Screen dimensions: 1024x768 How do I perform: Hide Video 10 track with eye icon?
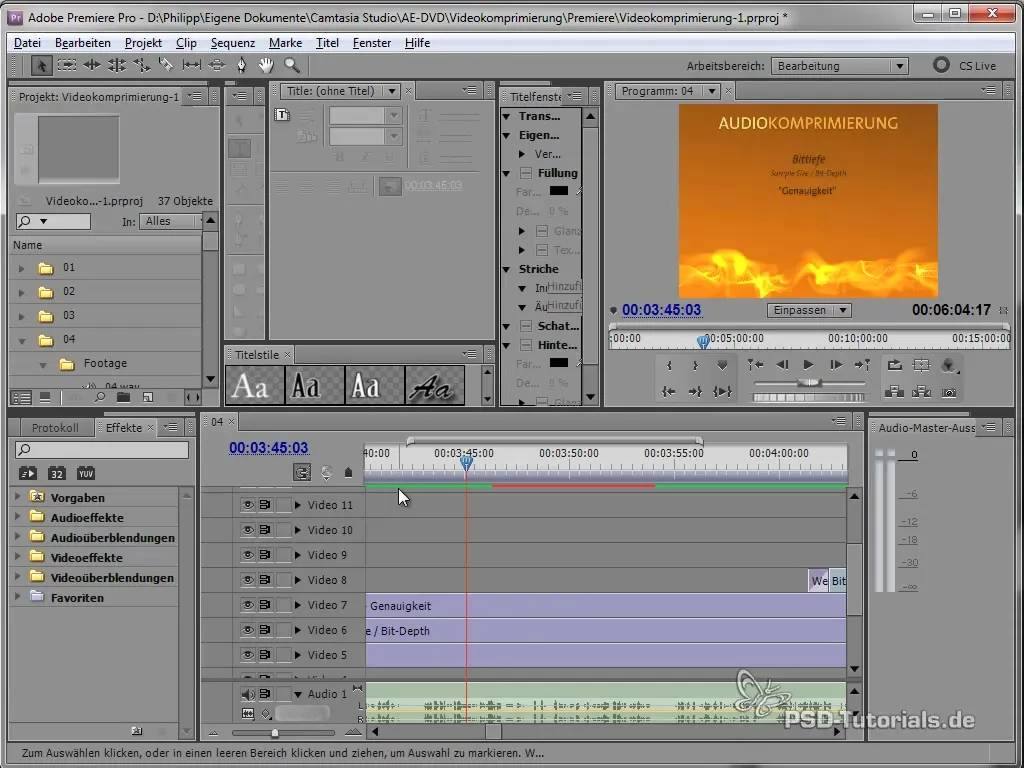[248, 530]
